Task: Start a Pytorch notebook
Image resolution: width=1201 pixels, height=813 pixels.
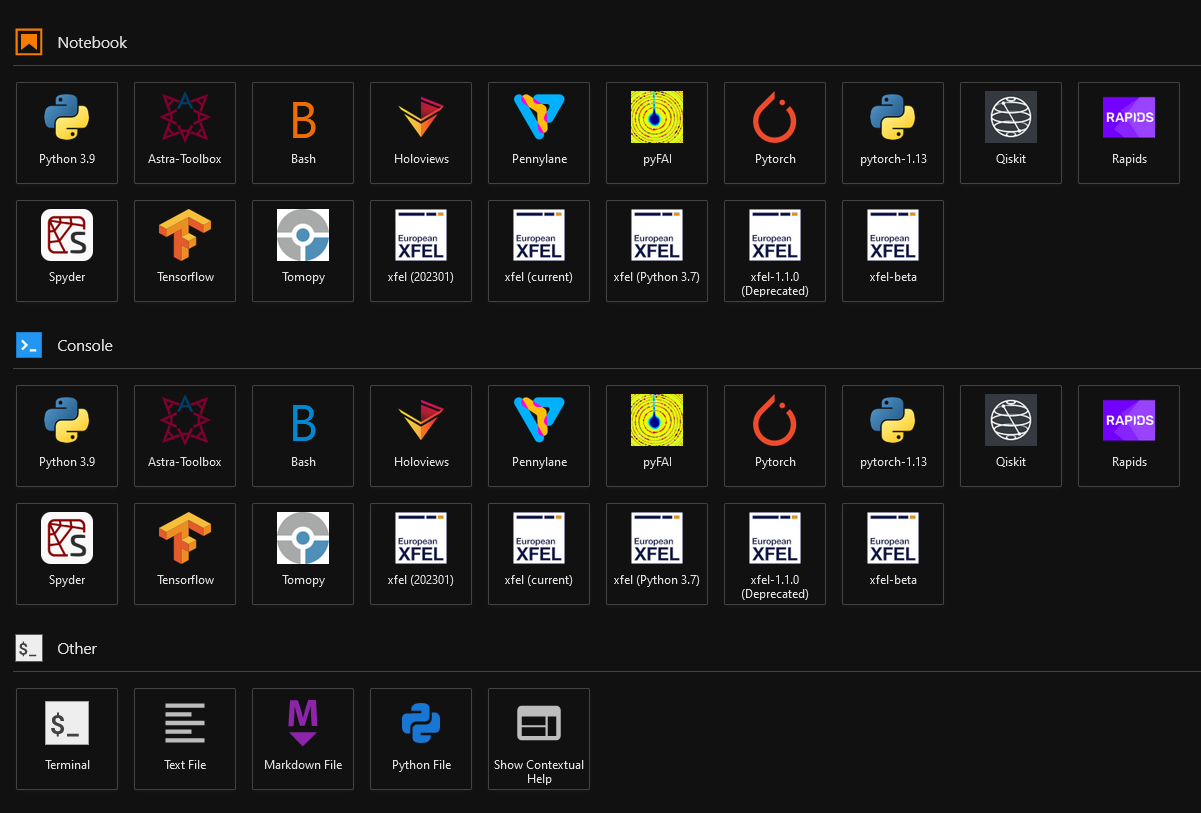Action: [775, 132]
